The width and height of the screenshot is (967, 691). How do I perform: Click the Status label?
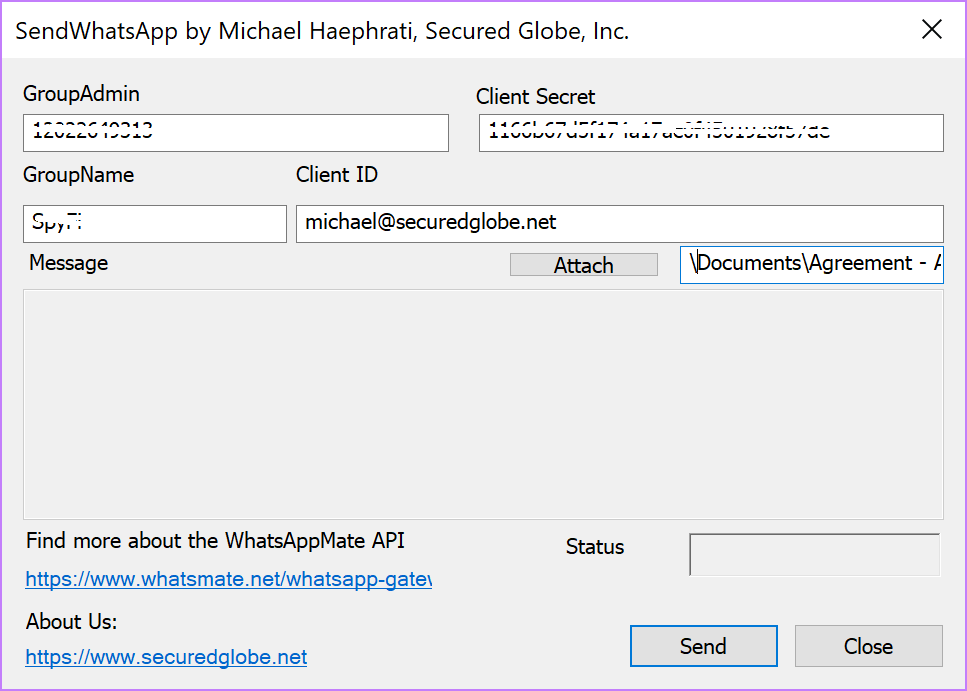(x=595, y=547)
